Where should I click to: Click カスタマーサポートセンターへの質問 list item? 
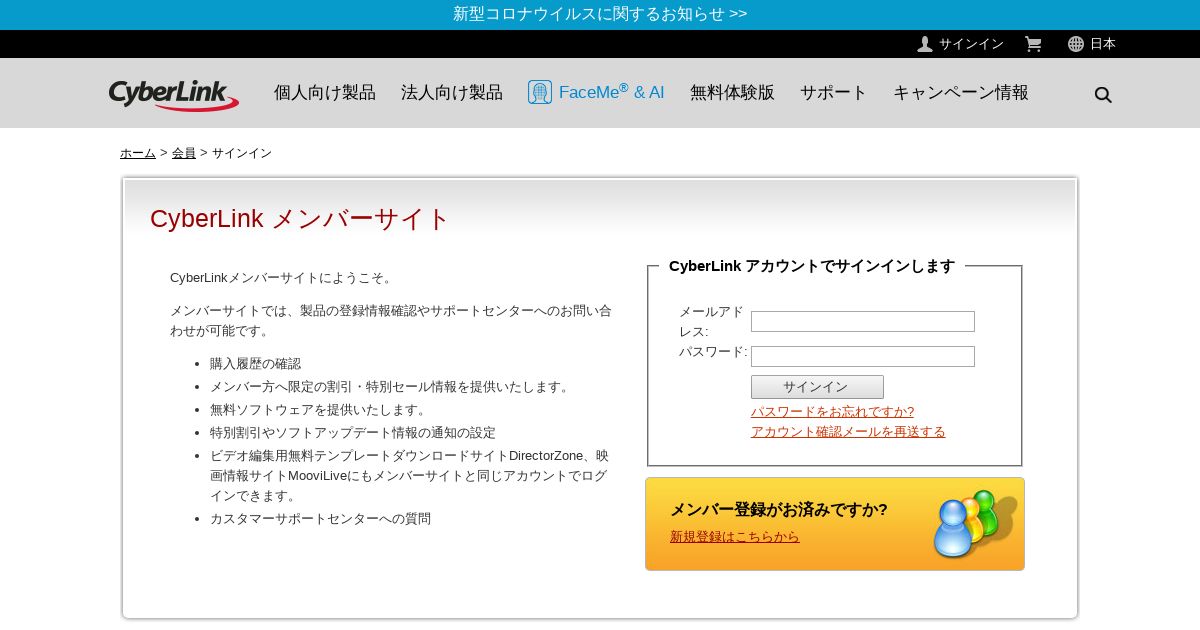pos(320,519)
